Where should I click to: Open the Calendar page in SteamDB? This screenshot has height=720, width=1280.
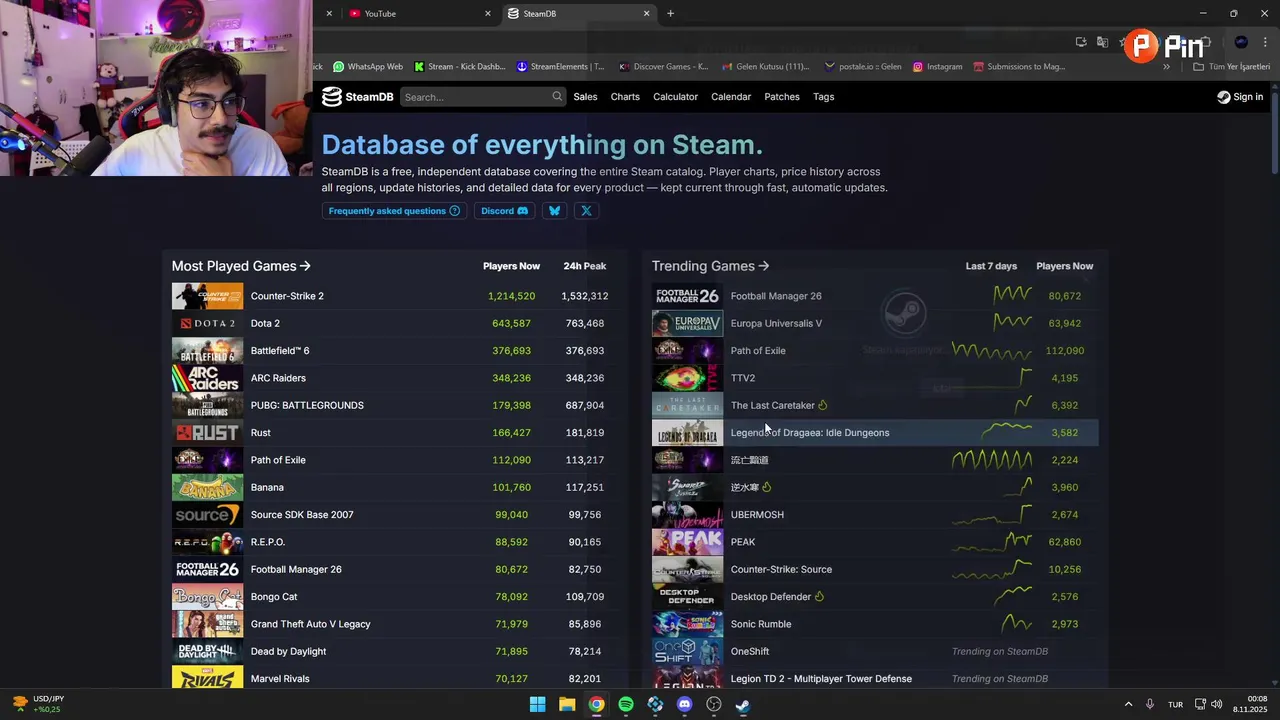731,97
